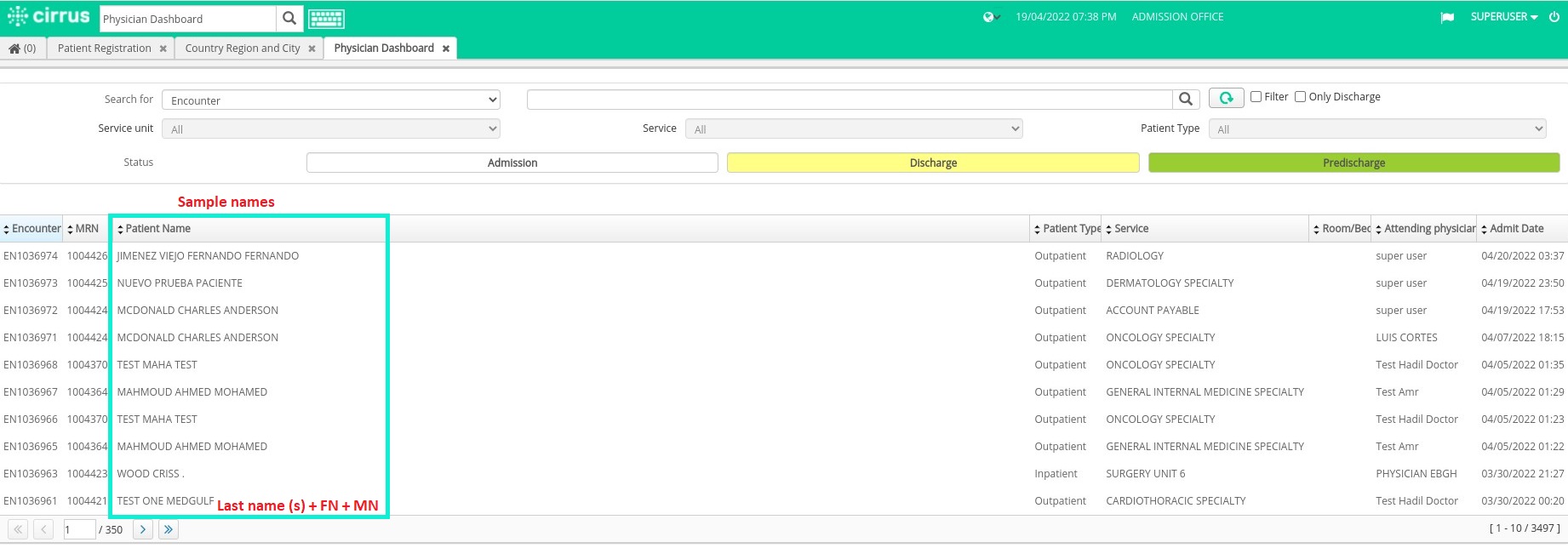The image size is (1568, 548).
Task: Click ADMISSION OFFICE header text
Action: (1177, 17)
